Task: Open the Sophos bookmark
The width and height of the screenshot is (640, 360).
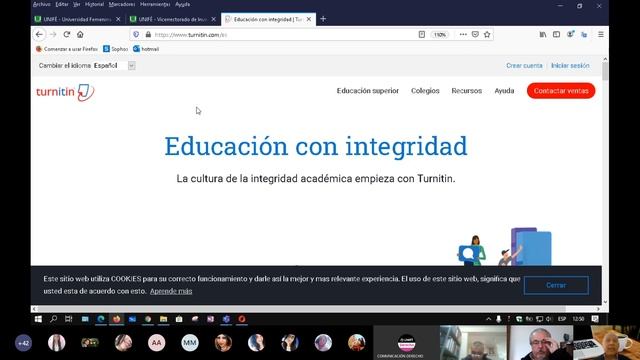Action: 116,49
